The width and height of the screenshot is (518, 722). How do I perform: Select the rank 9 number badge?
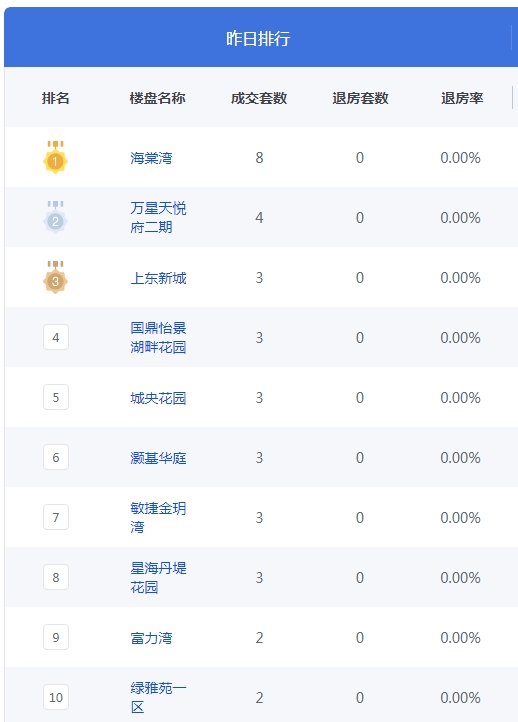click(x=56, y=637)
